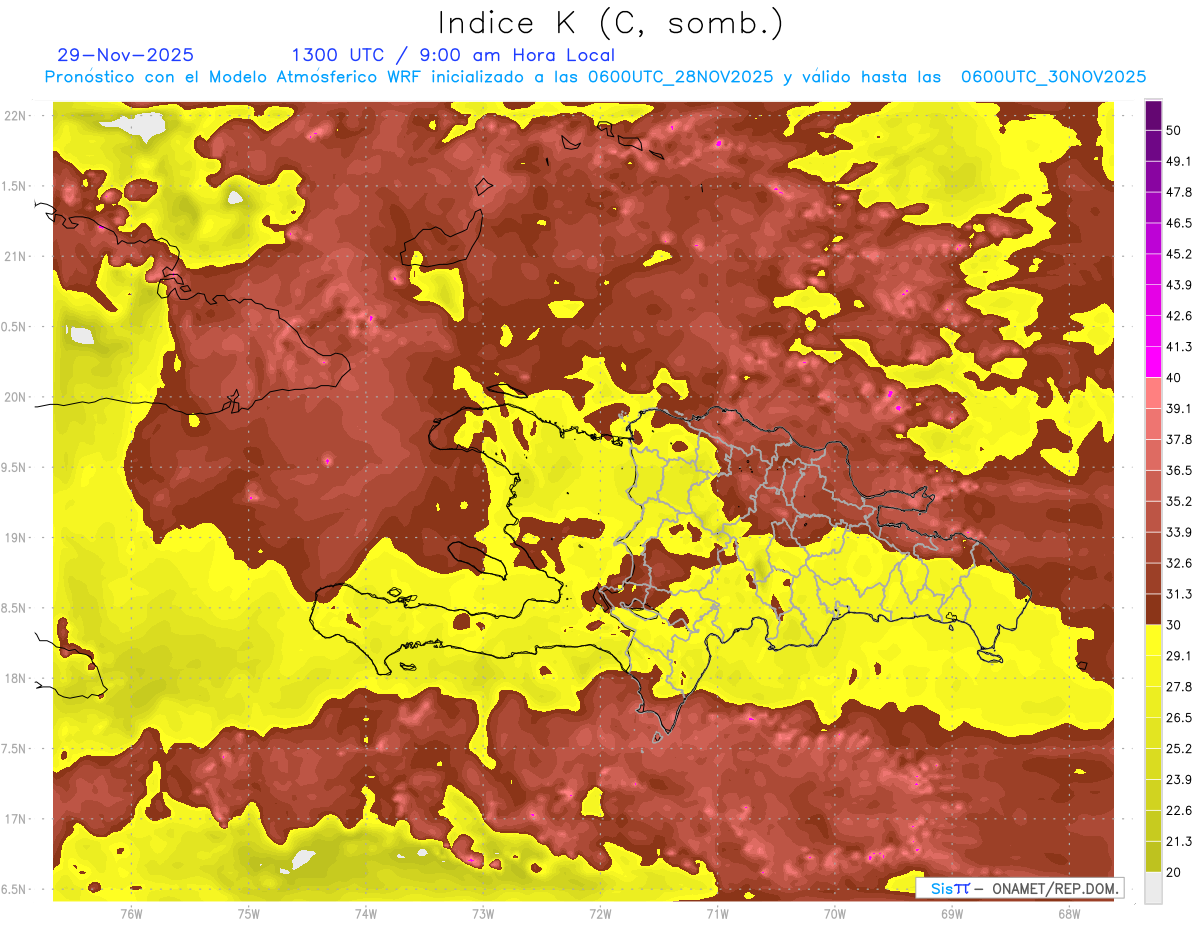
Task: Click the '75W' longitude label
Action: pyautogui.click(x=249, y=913)
